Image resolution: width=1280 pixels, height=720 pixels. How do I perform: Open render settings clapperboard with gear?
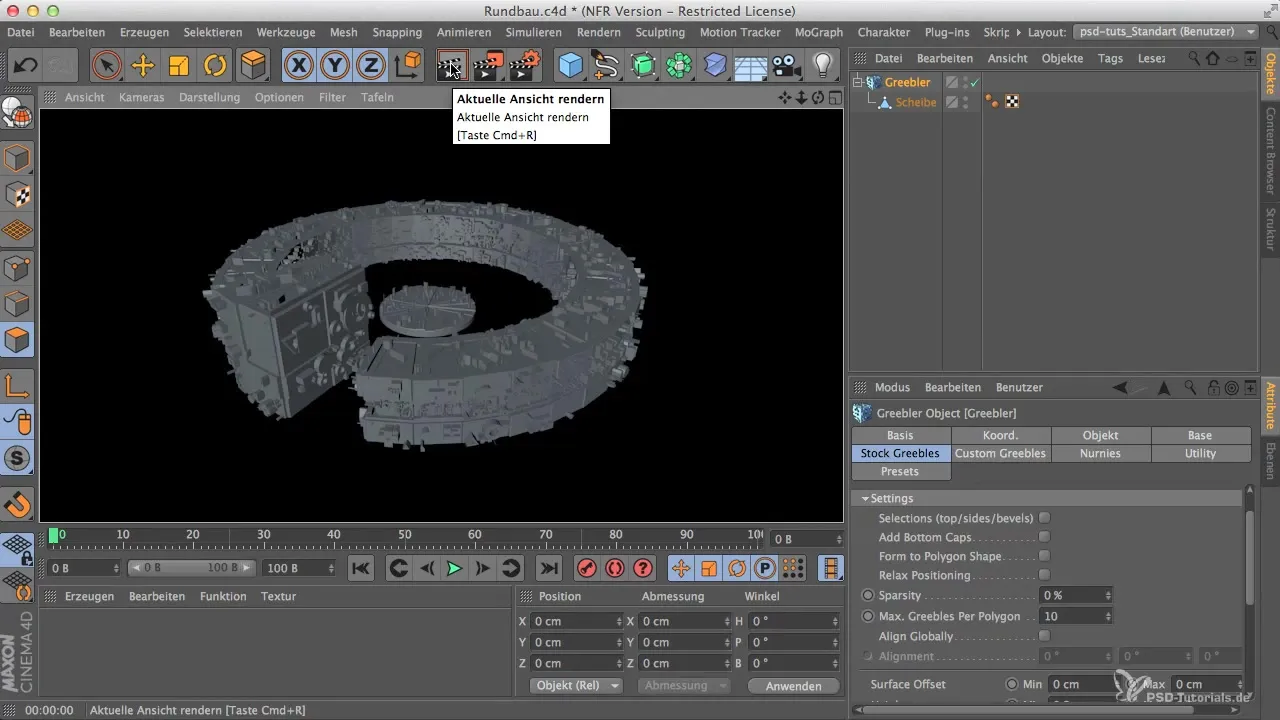pyautogui.click(x=525, y=66)
